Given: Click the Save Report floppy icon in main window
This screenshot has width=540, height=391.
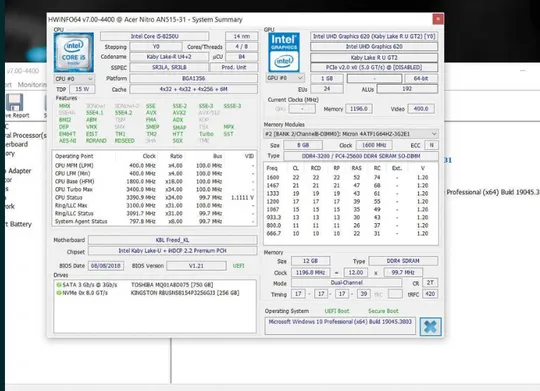Looking at the screenshot, I should [x=15, y=103].
